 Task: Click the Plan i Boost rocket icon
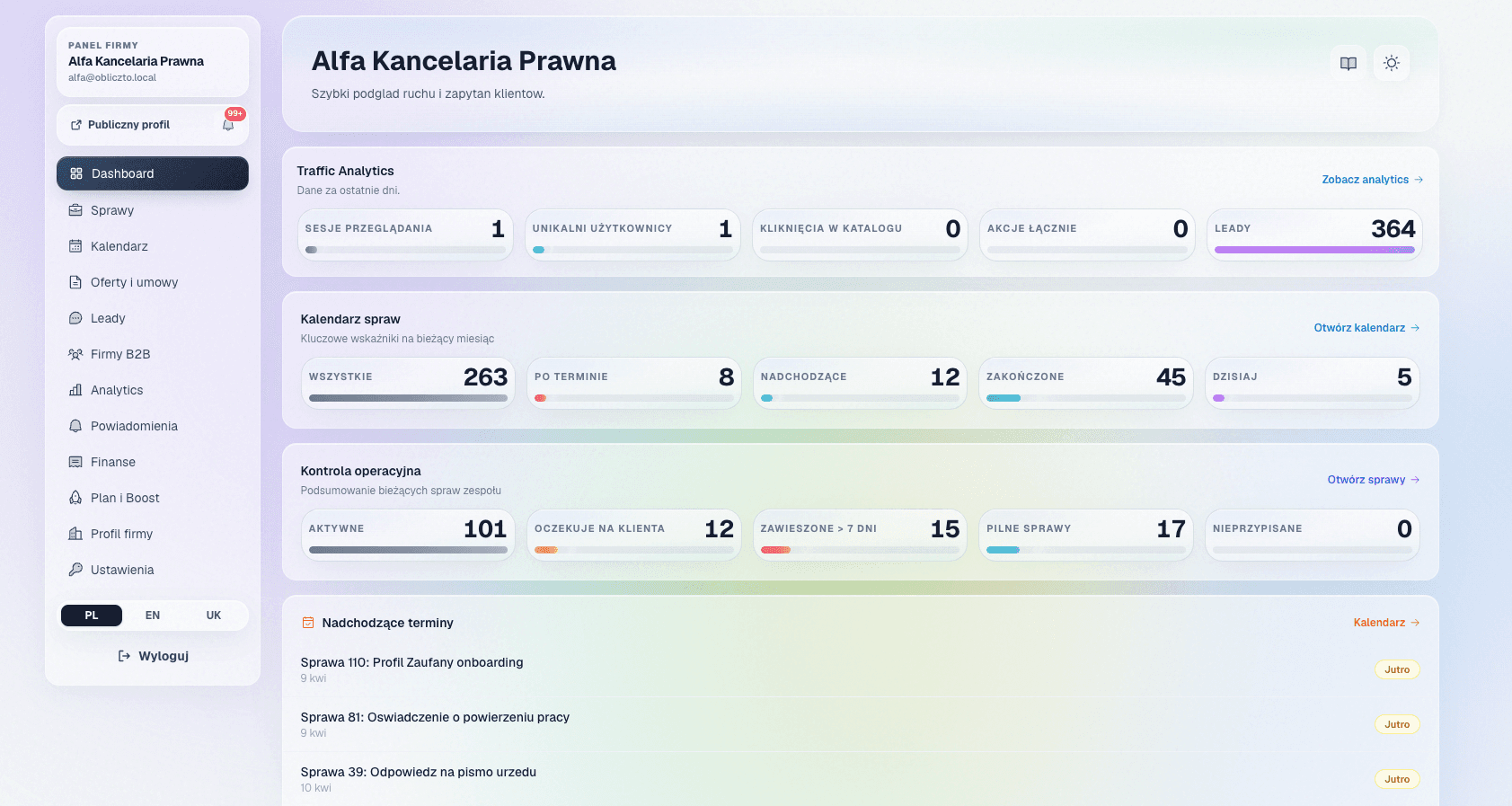(x=75, y=498)
